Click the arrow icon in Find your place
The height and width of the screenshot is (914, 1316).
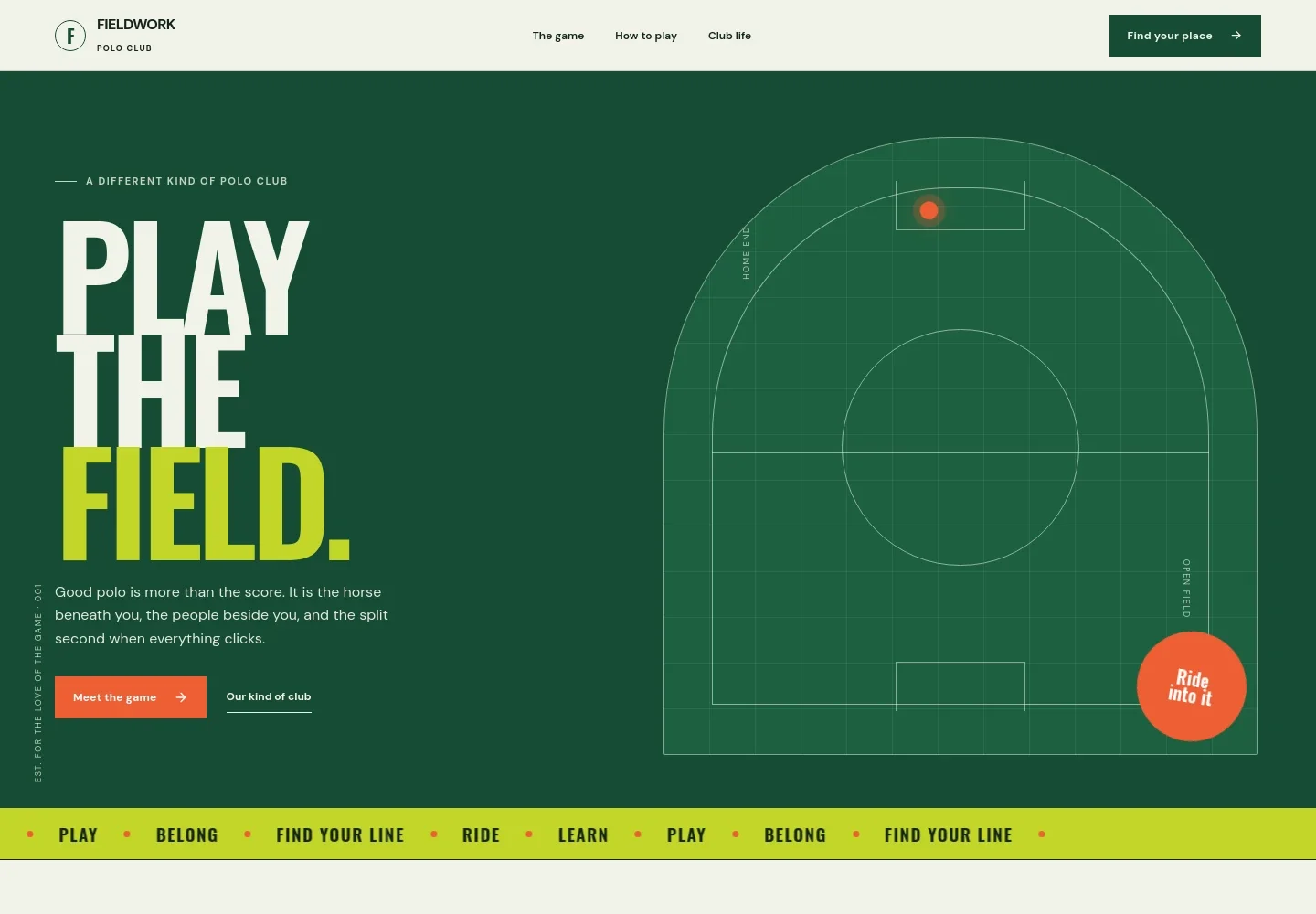tap(1236, 36)
